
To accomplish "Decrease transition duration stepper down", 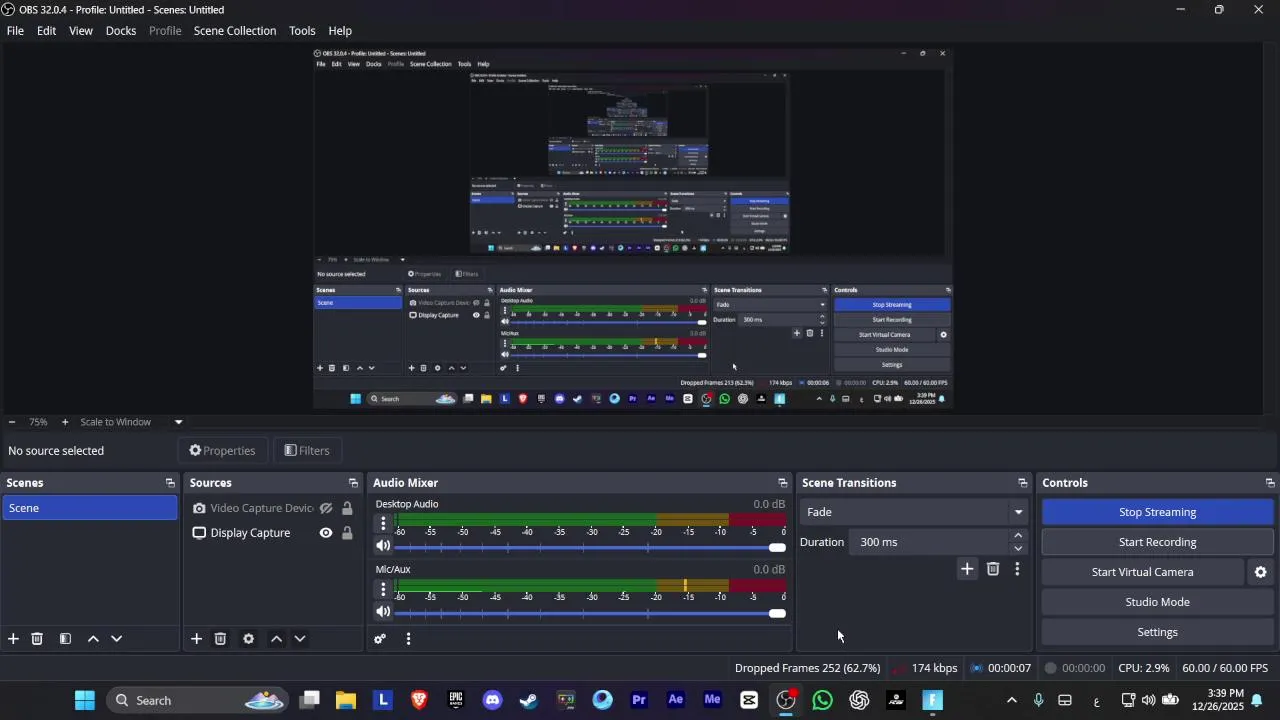I will [x=1018, y=548].
